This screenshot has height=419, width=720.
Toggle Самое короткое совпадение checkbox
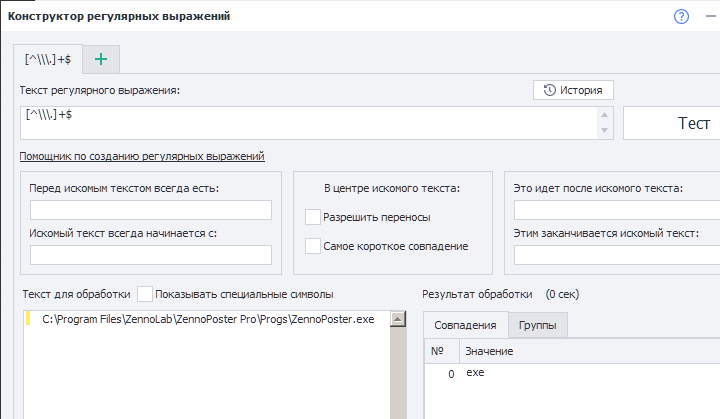coord(314,246)
